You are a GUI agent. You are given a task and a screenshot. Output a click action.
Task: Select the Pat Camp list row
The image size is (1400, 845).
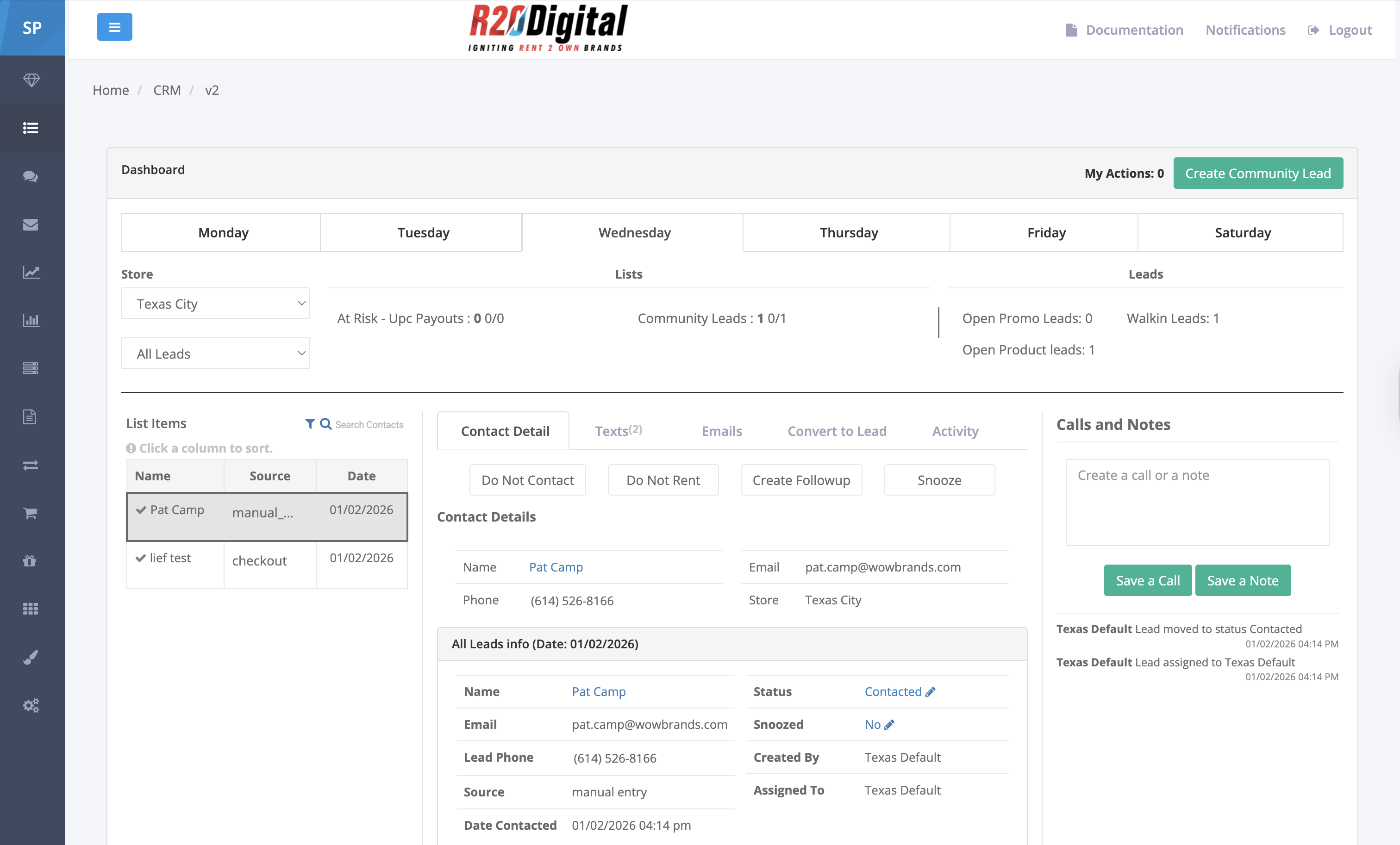point(267,517)
